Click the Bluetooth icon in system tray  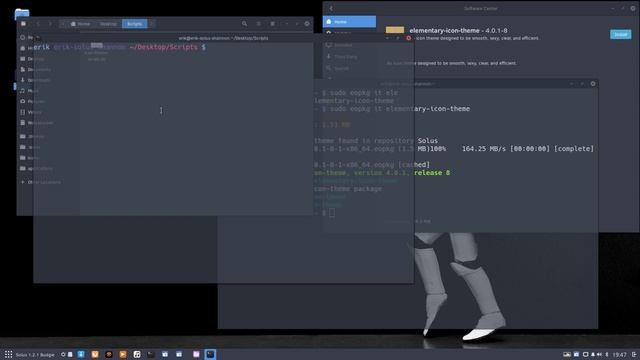[607, 355]
